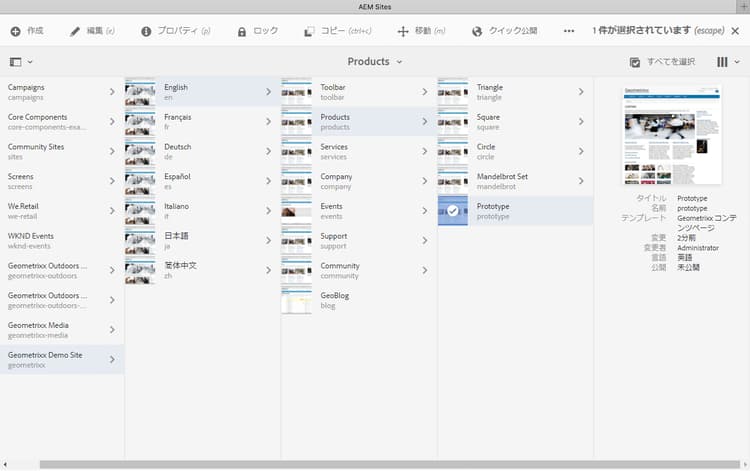Select the Company page thumbnail
750x471 pixels.
pos(297,181)
